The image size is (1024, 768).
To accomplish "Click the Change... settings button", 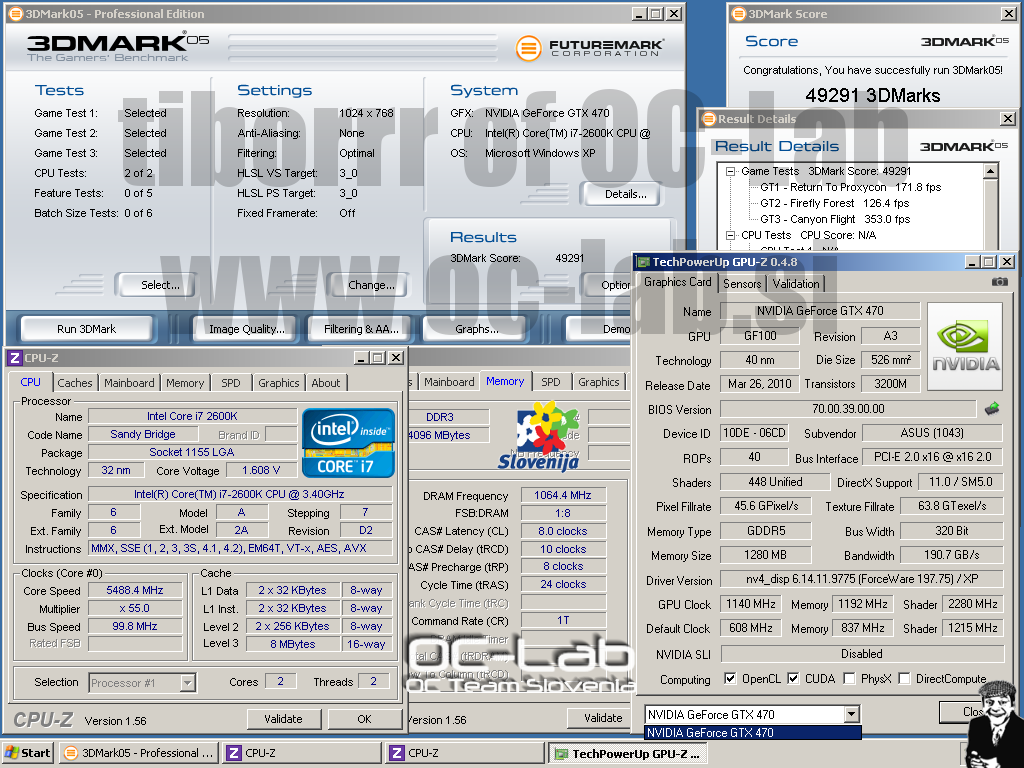I will point(371,285).
